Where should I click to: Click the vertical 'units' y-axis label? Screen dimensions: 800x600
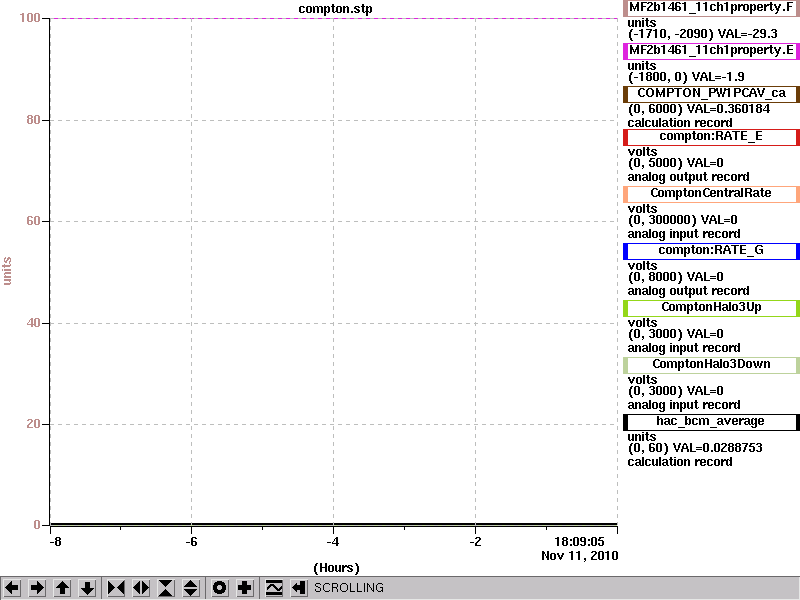[7, 271]
